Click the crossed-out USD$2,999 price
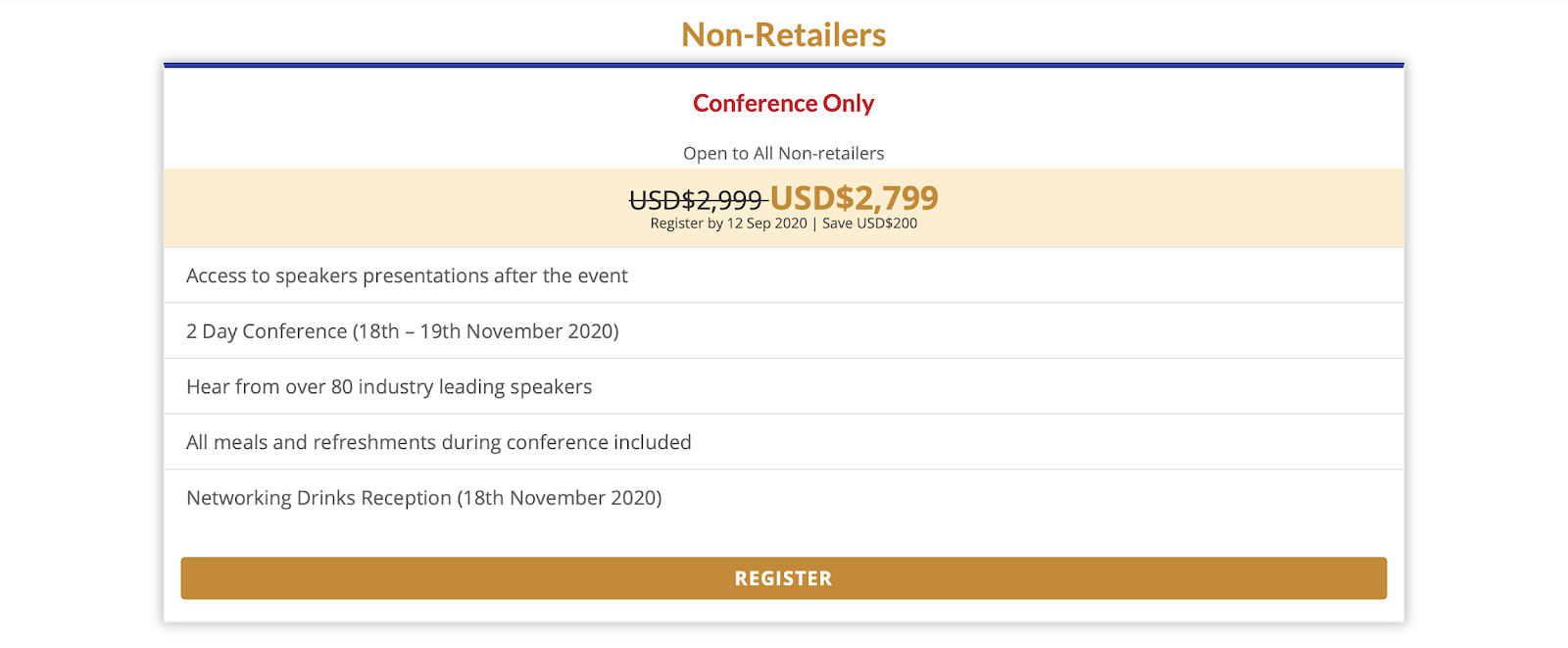1568x648 pixels. [x=697, y=200]
